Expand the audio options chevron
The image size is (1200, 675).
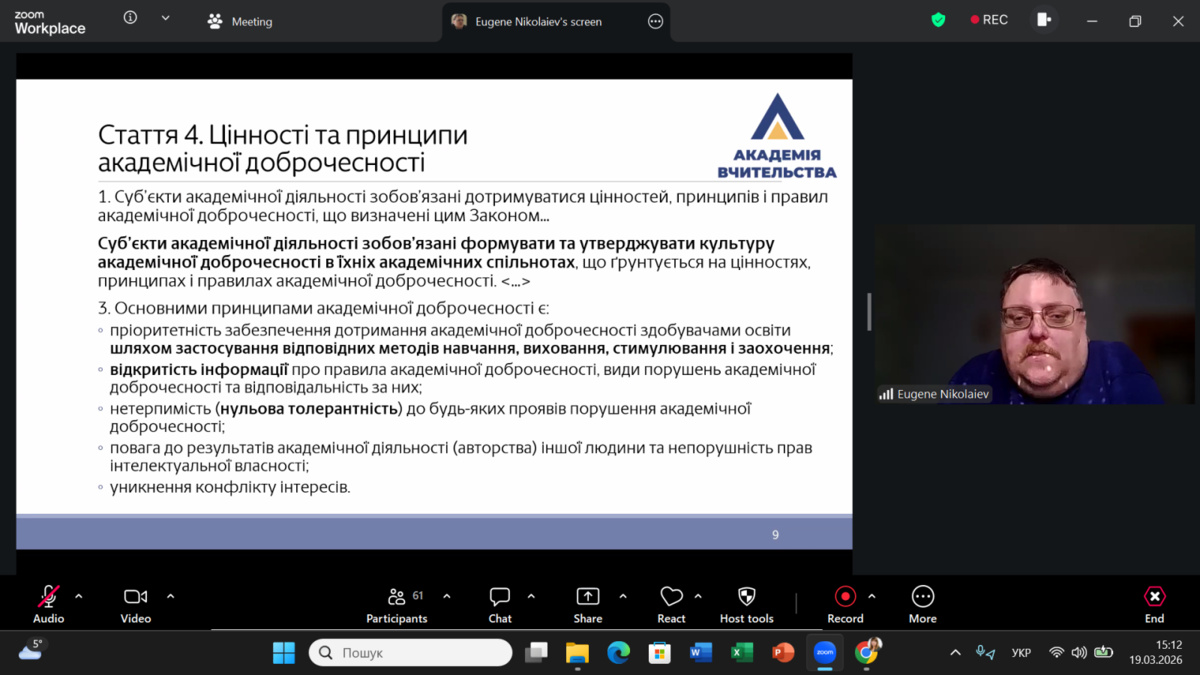coord(79,597)
